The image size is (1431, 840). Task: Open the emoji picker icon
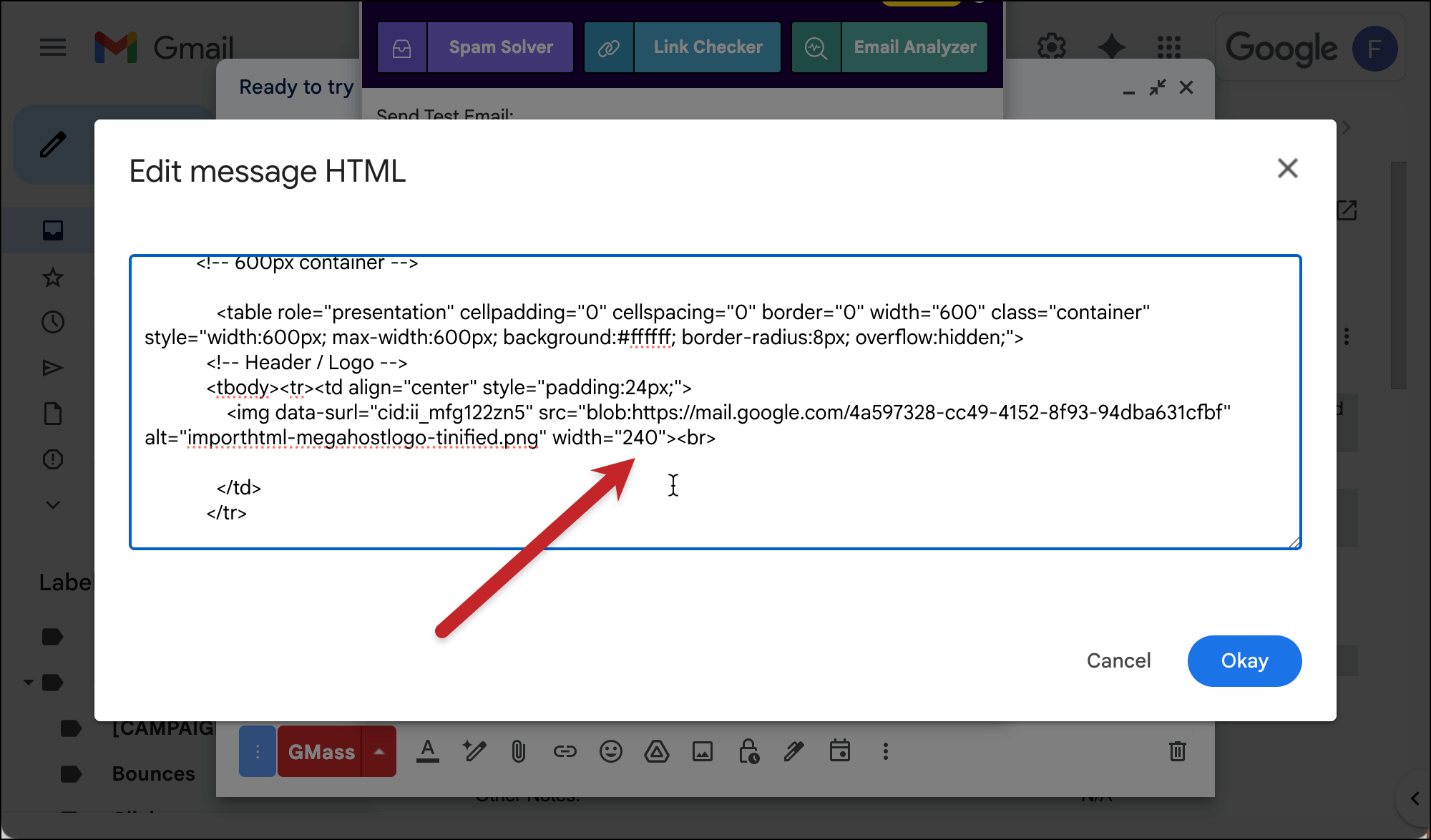pos(610,751)
